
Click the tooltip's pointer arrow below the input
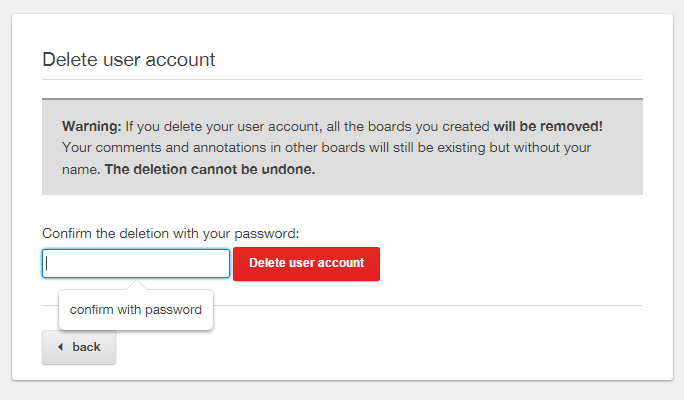(136, 285)
